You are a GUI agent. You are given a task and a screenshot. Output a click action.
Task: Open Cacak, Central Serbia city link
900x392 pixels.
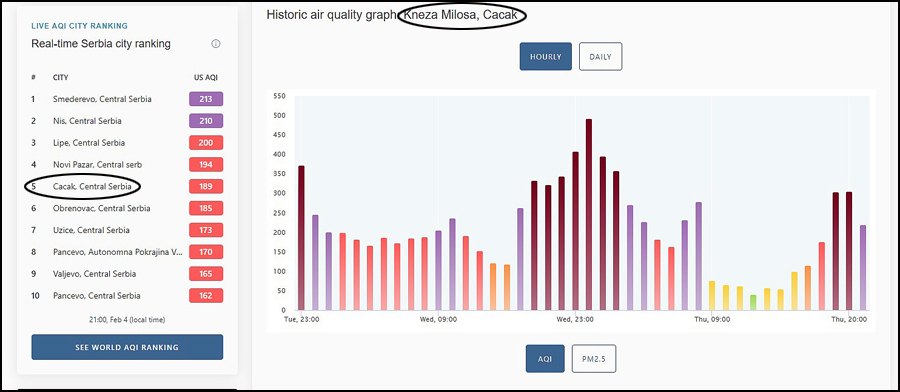pos(92,187)
